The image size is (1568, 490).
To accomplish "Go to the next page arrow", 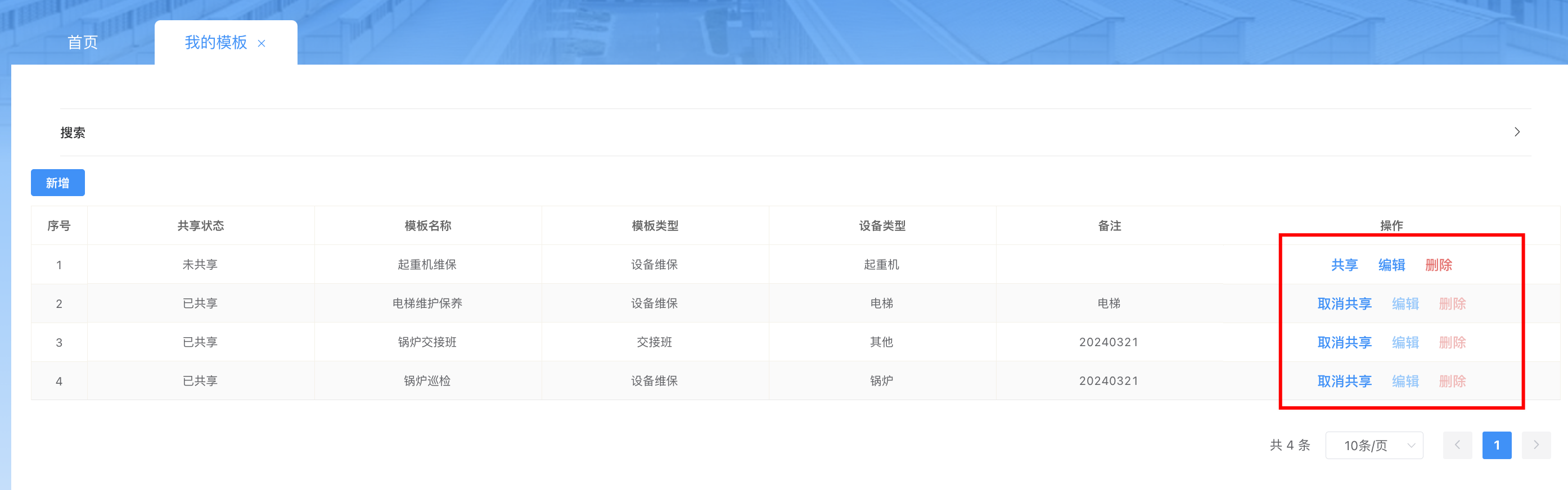I will [1536, 446].
